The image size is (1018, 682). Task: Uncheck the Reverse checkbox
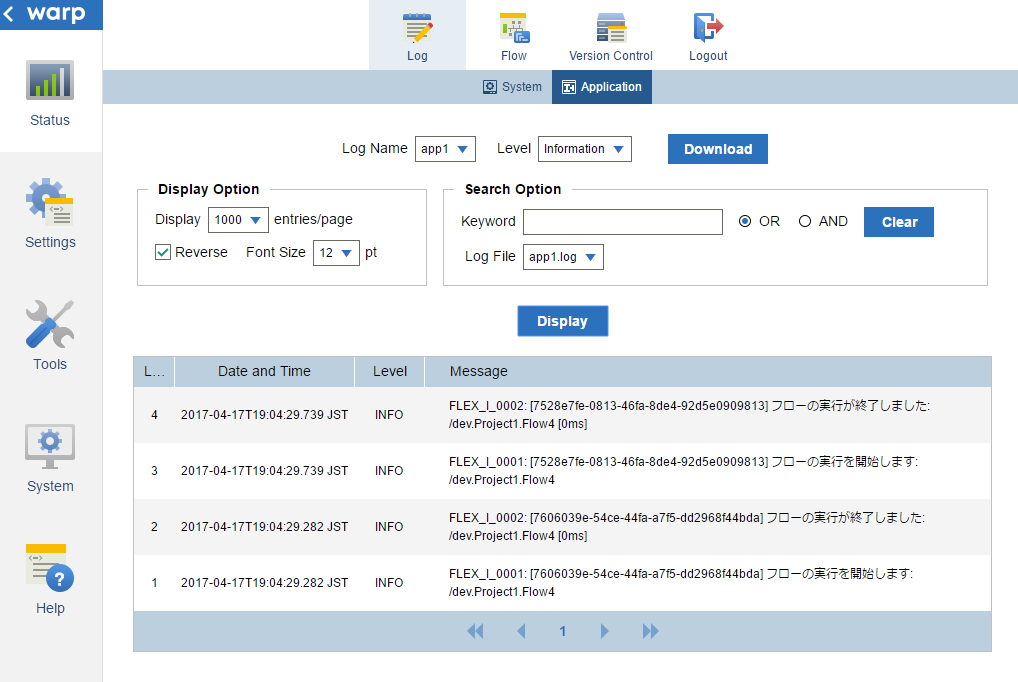[x=162, y=252]
